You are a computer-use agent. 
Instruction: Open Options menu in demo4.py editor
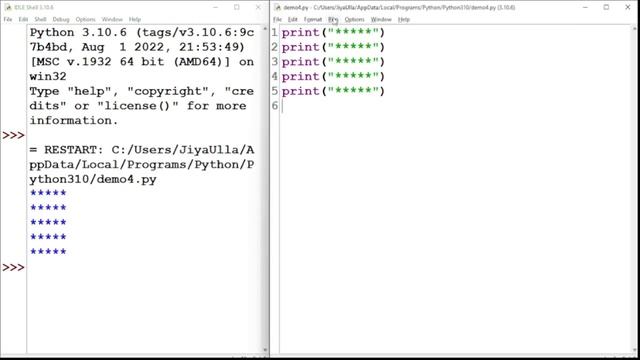click(x=354, y=19)
